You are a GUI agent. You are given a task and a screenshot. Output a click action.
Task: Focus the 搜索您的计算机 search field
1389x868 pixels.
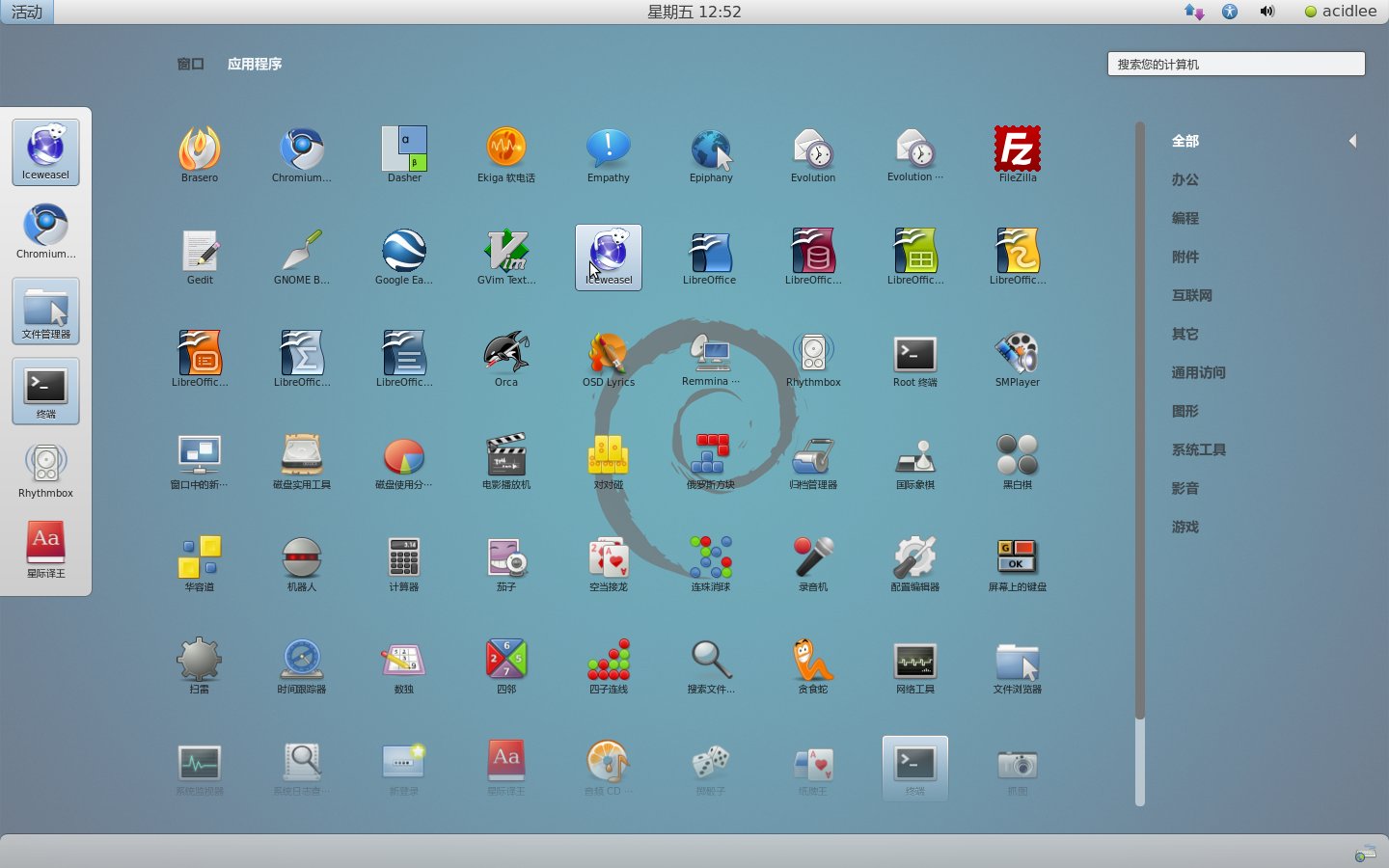[x=1237, y=64]
